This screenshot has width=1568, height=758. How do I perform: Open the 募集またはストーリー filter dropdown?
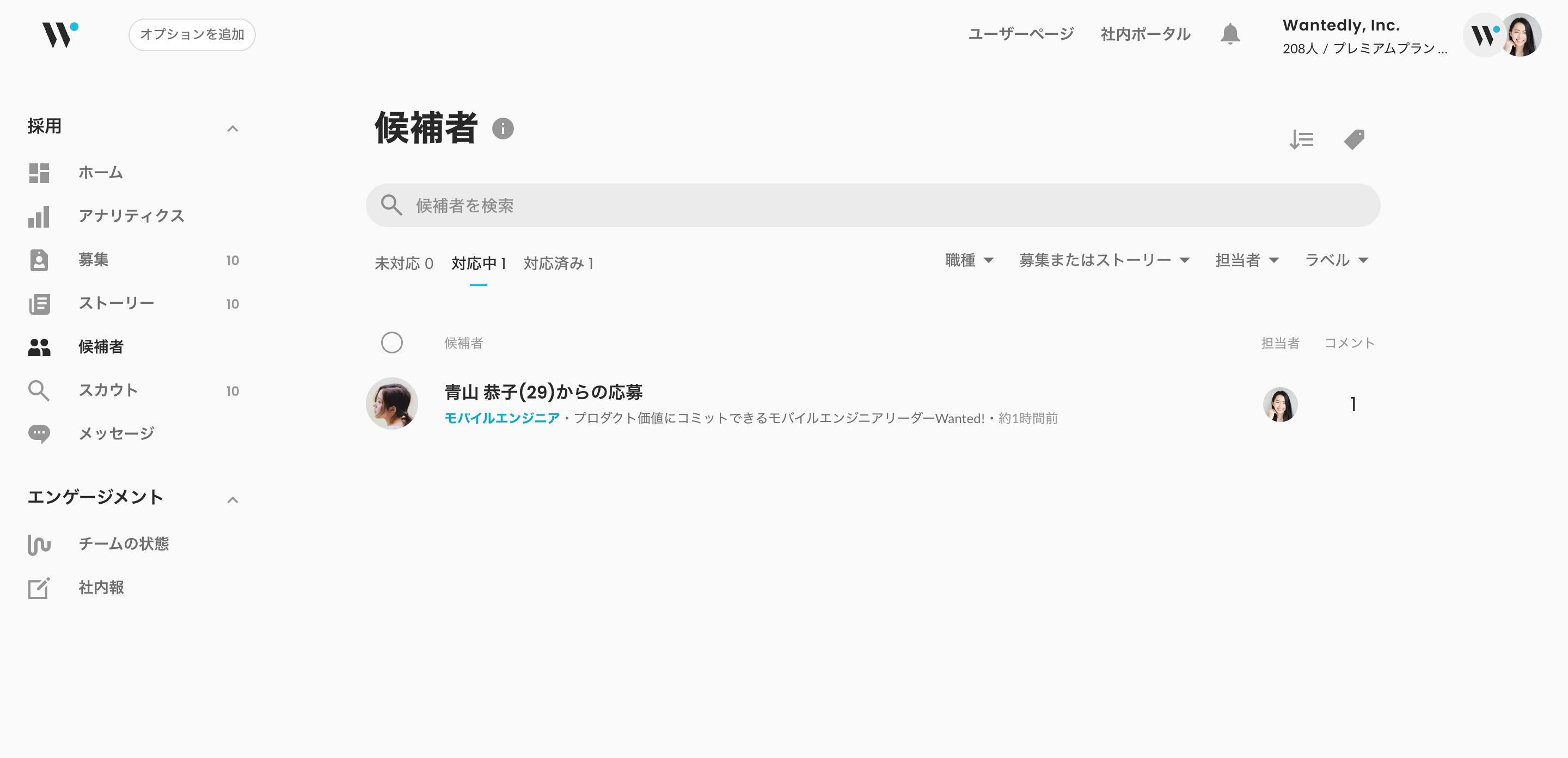click(1104, 261)
